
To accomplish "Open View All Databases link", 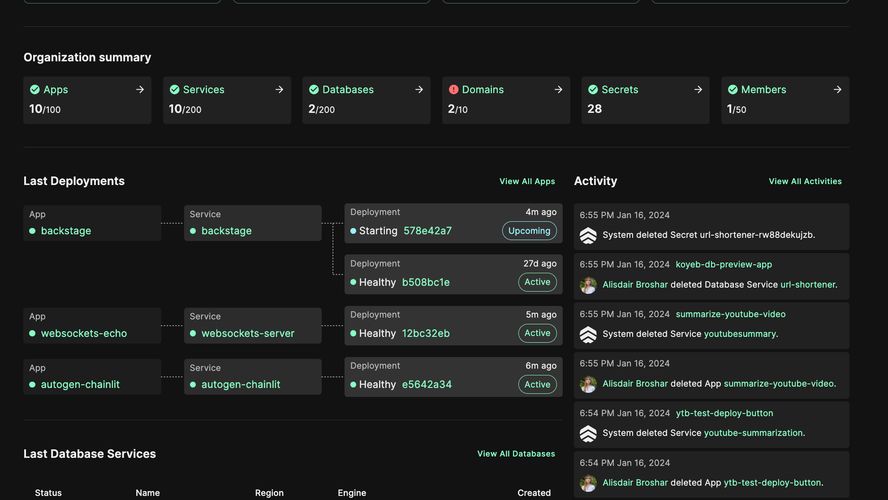I will pos(516,454).
